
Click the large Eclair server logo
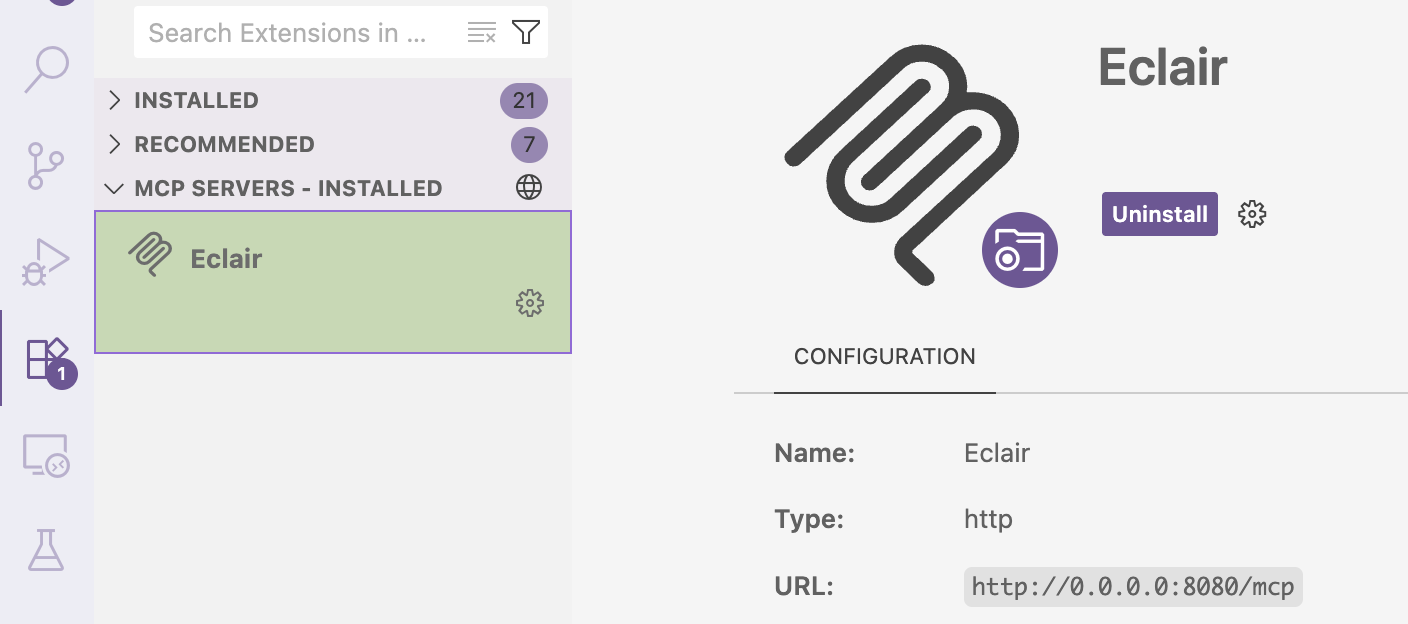click(900, 160)
